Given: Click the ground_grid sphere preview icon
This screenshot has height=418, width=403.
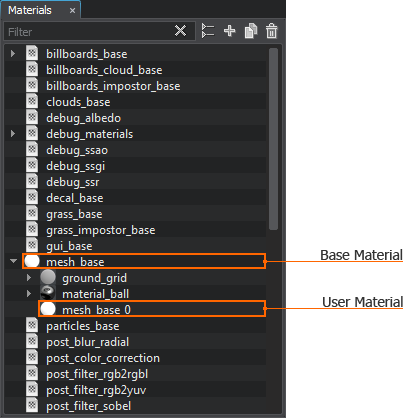Looking at the screenshot, I should pos(48,278).
